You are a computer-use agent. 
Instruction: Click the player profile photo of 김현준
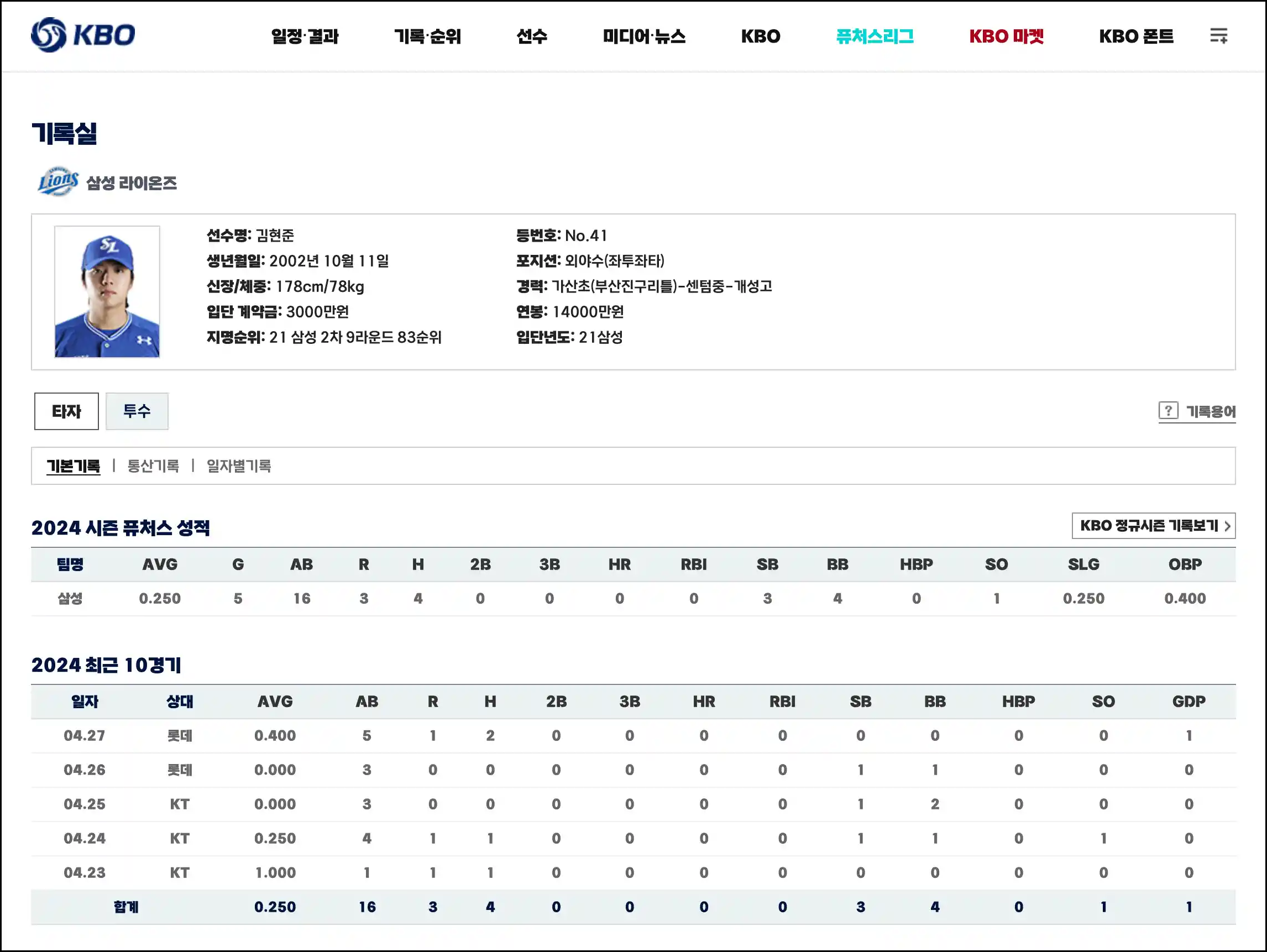(108, 292)
